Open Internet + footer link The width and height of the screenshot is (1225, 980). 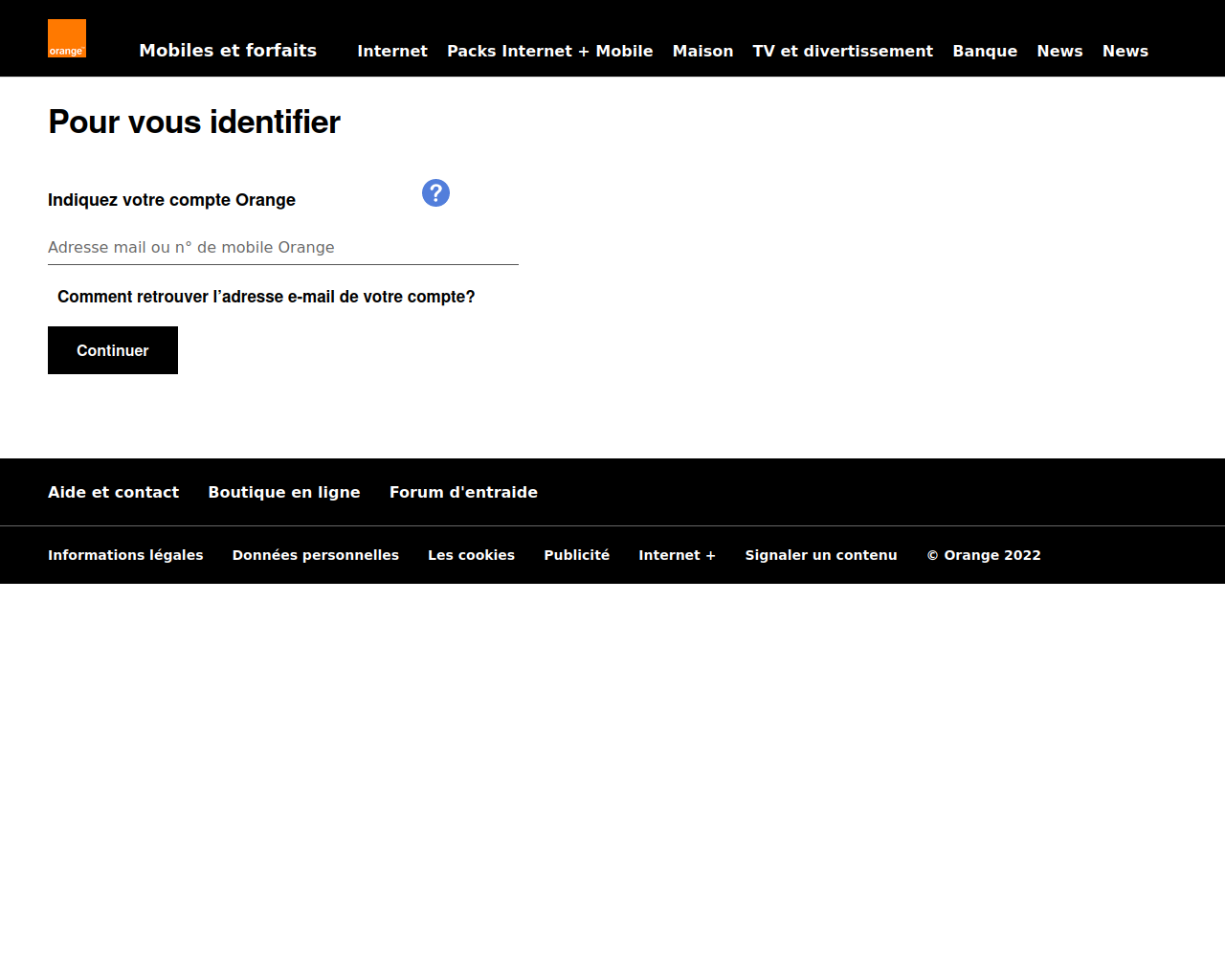pos(678,555)
